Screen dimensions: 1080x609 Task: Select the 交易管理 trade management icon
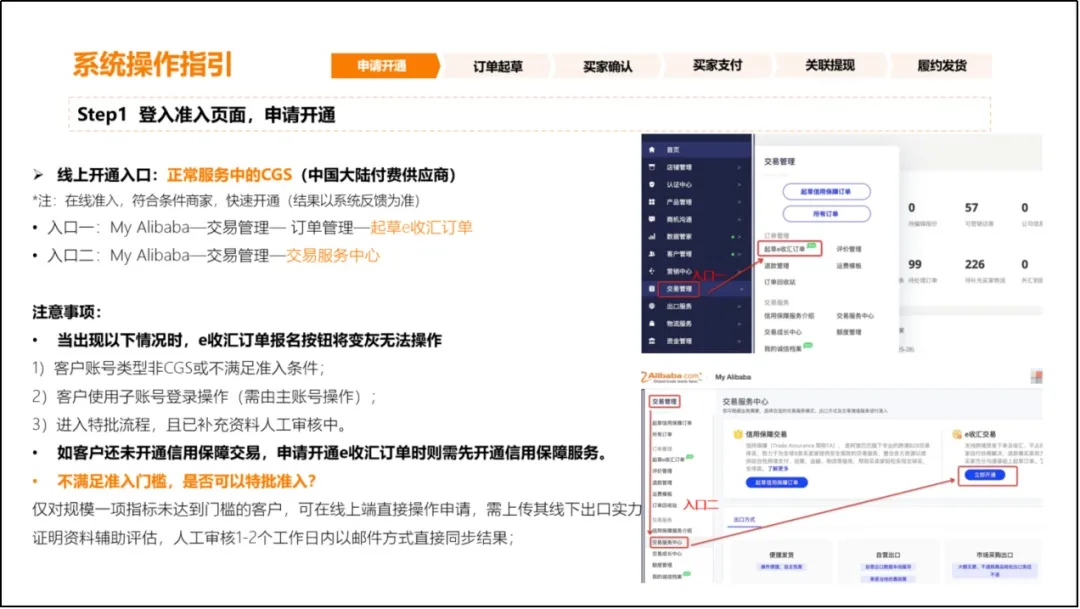pyautogui.click(x=652, y=286)
